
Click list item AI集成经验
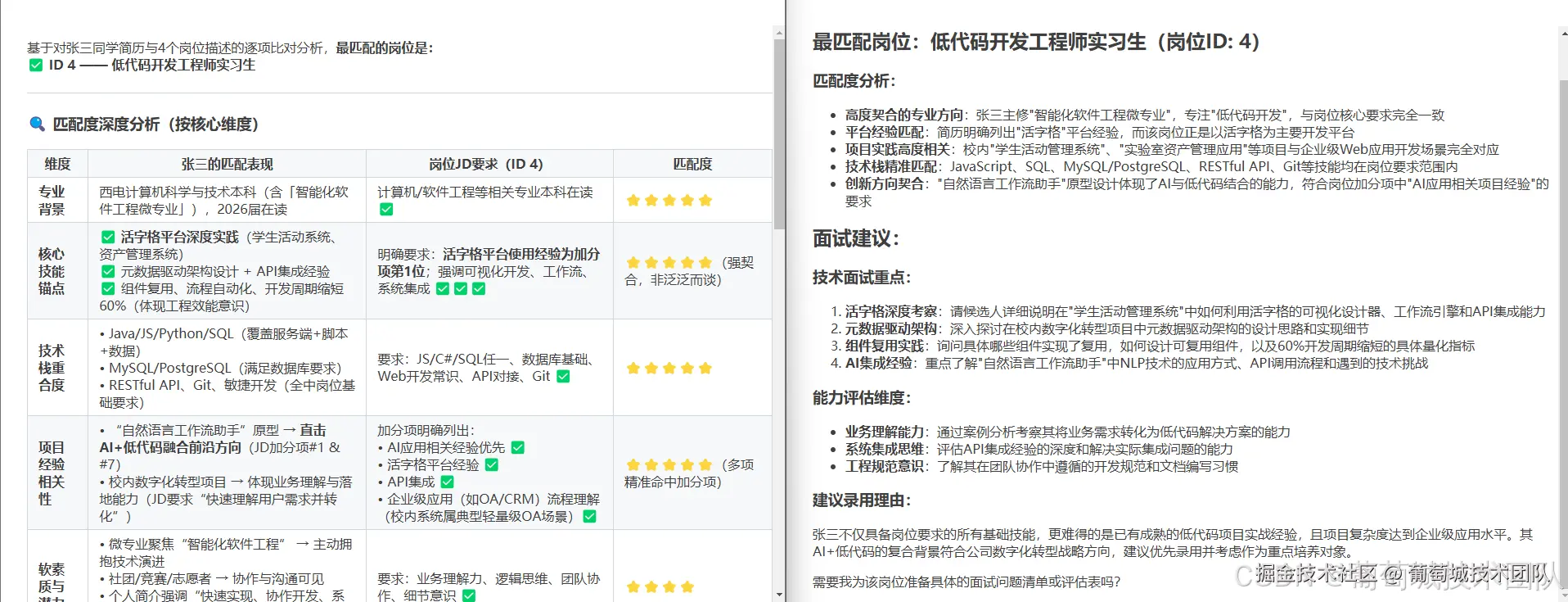pyautogui.click(x=1137, y=363)
